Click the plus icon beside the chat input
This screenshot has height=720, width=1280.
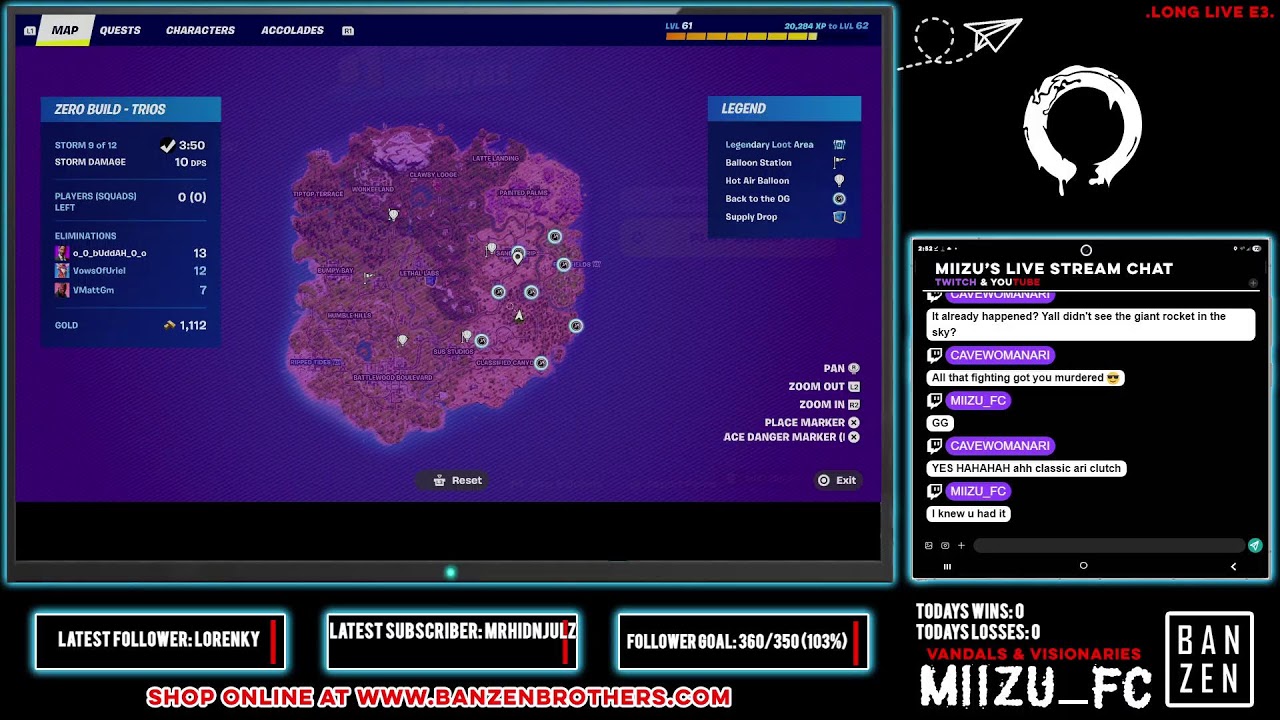961,546
